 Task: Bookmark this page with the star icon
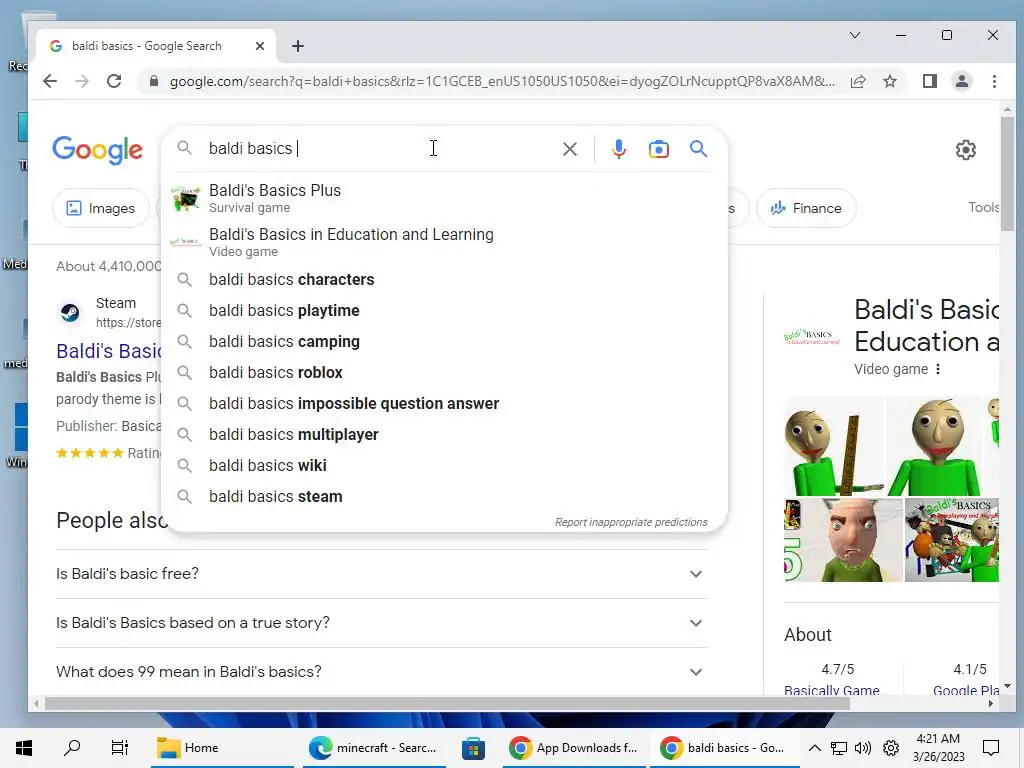tap(889, 81)
